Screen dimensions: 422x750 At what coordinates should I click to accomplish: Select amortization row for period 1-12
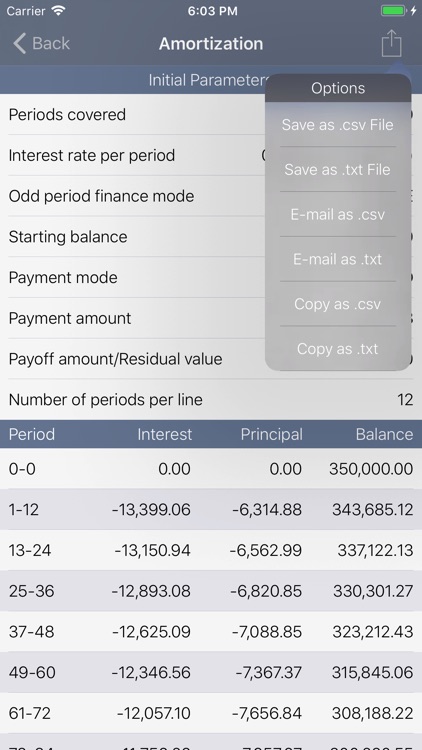[211, 509]
